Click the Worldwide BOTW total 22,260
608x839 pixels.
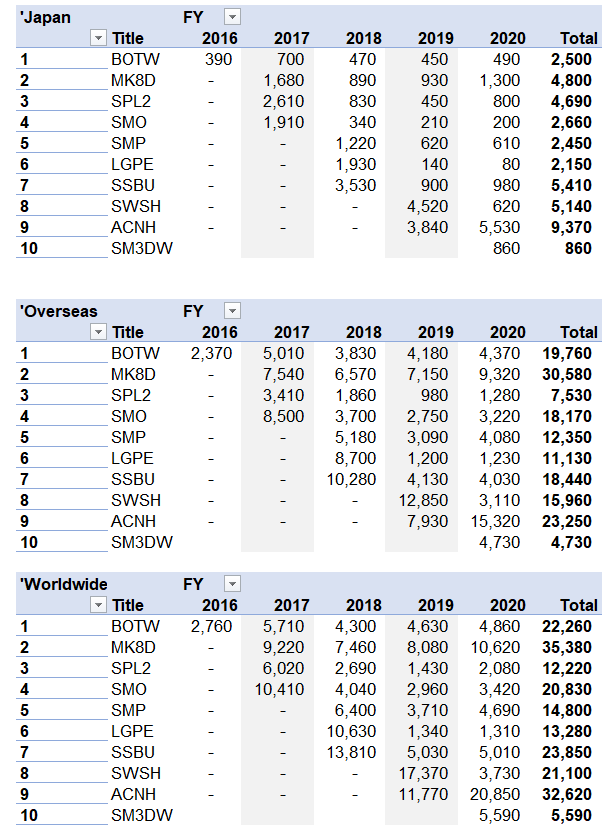pyautogui.click(x=567, y=626)
